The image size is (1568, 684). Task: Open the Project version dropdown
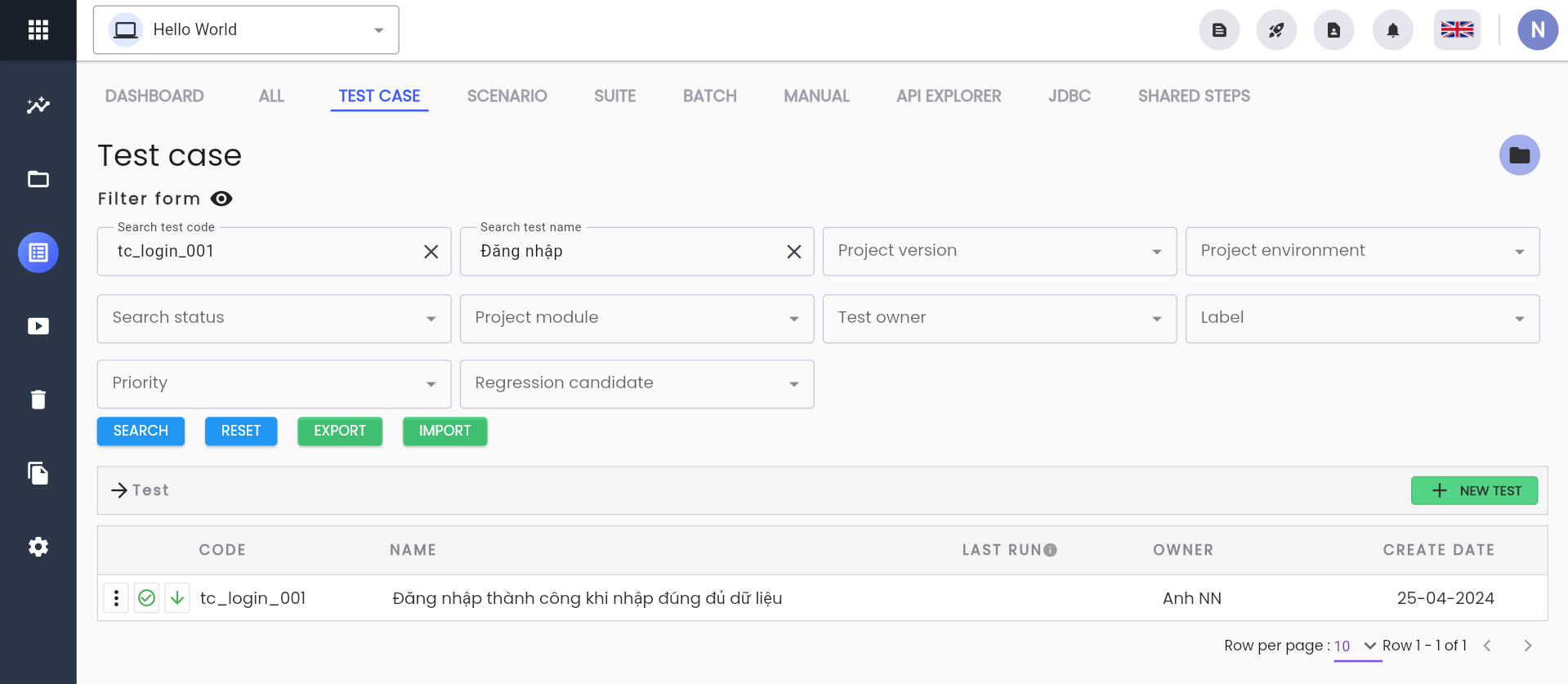(999, 251)
